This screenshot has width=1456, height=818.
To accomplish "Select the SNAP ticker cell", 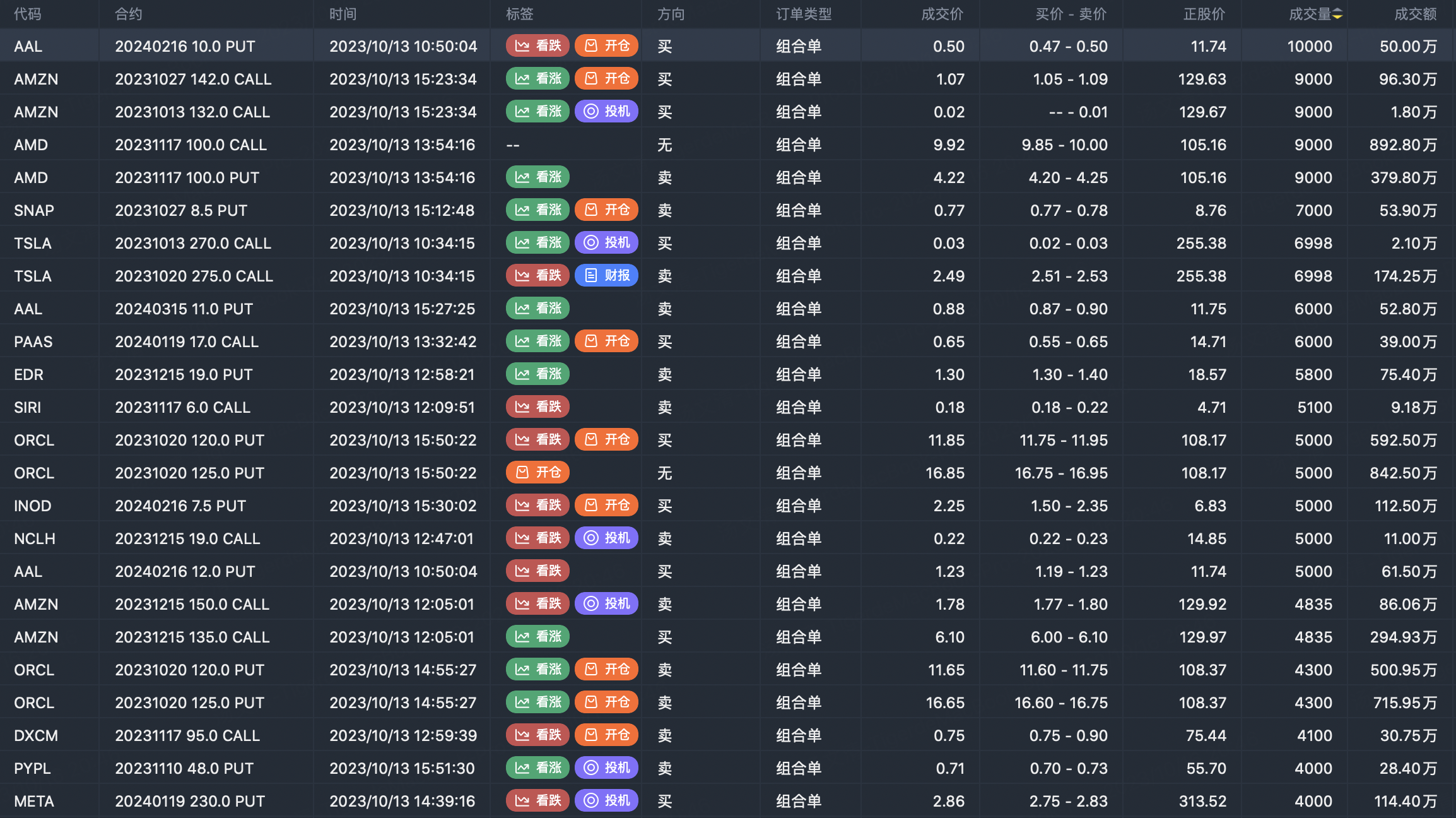I will coord(34,210).
